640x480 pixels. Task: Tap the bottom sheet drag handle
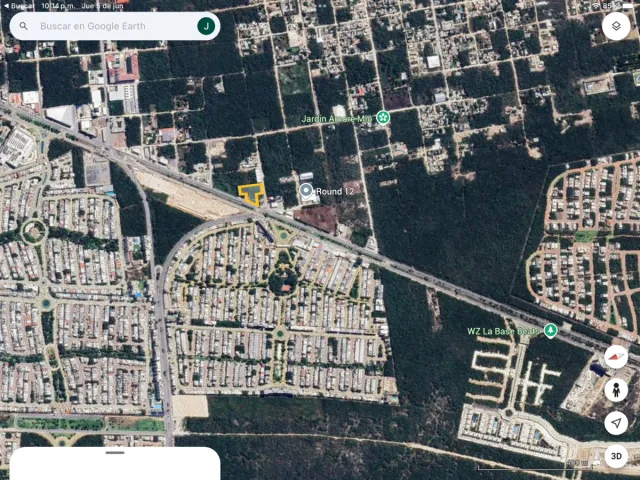tap(115, 452)
